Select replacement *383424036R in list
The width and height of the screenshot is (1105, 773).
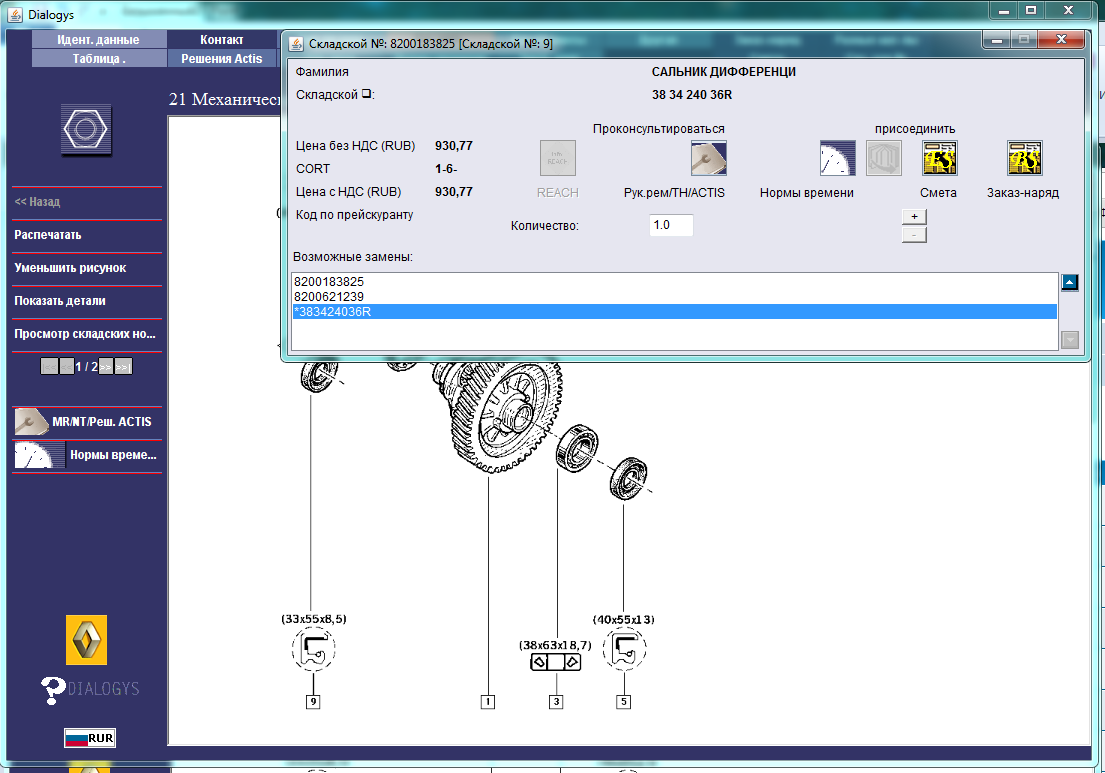674,311
